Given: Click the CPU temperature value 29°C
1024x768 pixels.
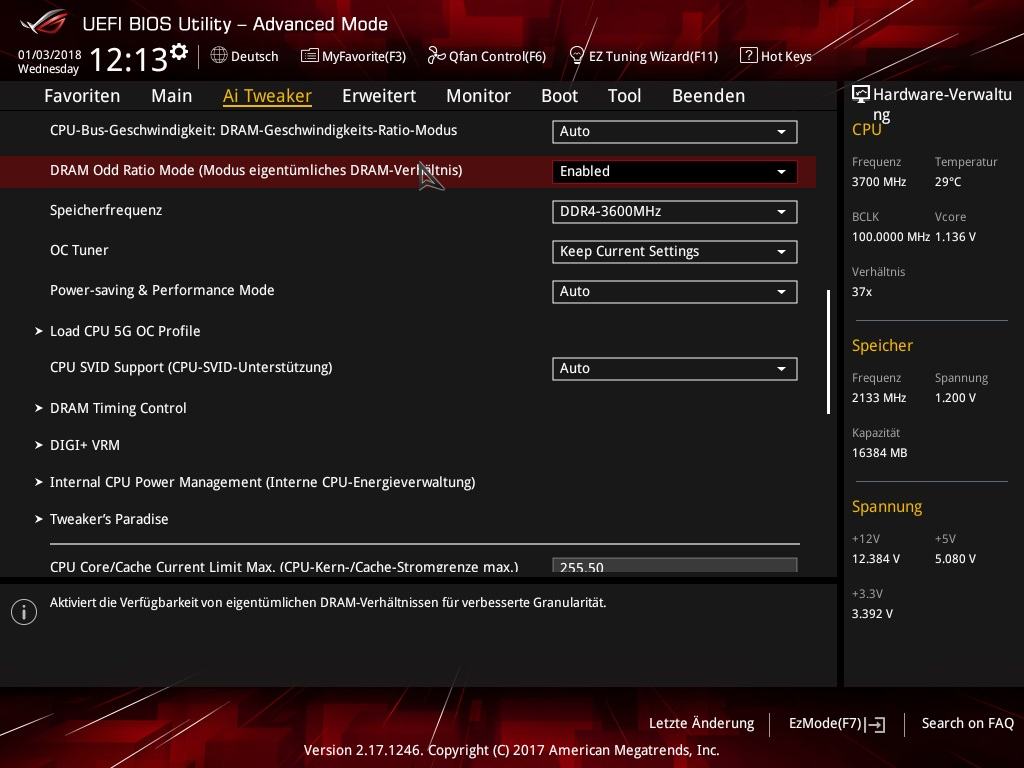Looking at the screenshot, I should (948, 182).
